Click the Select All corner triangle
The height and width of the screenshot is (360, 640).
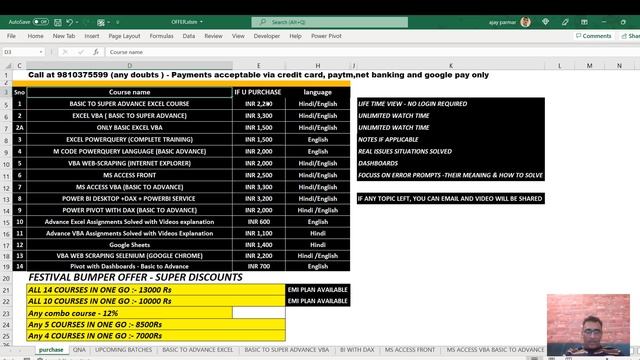[7, 66]
